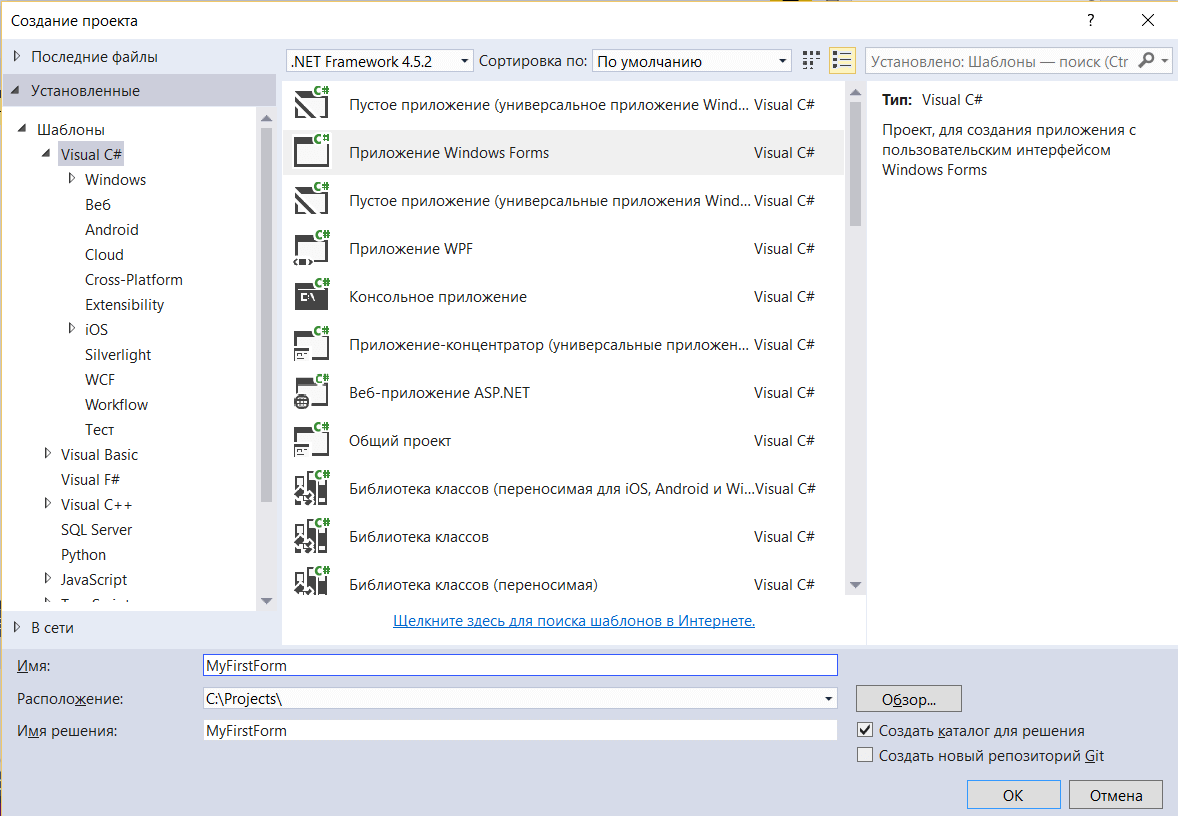The height and width of the screenshot is (816, 1178).
Task: Expand the iOS tree node
Action: pyautogui.click(x=71, y=328)
